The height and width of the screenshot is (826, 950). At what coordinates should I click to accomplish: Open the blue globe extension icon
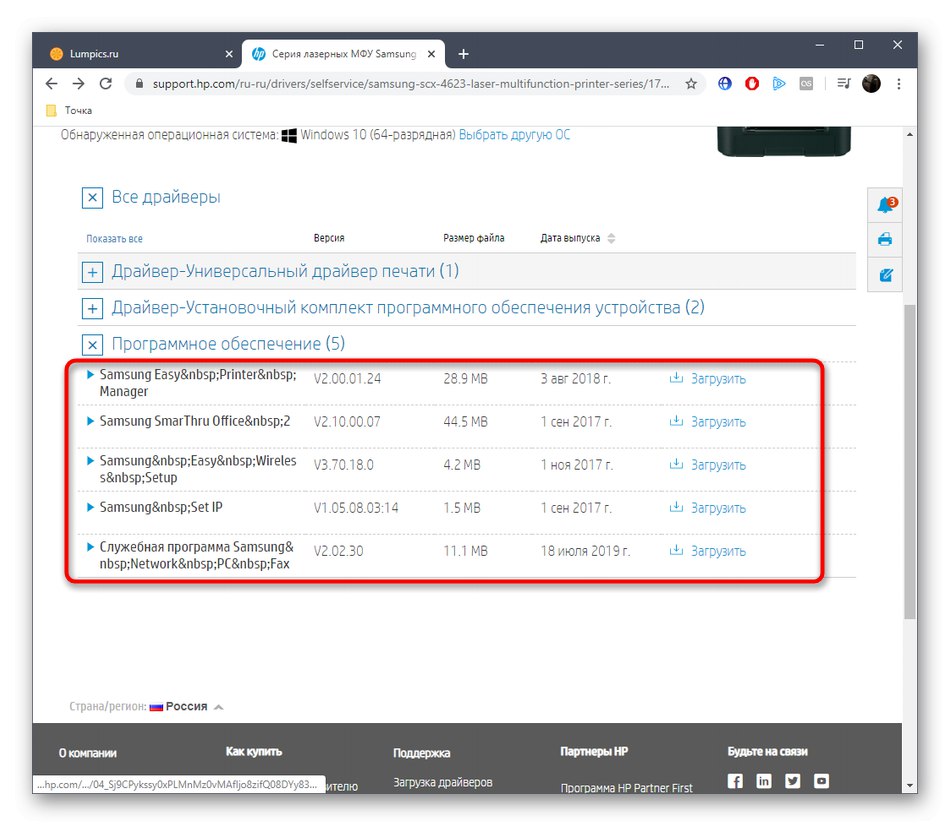pyautogui.click(x=725, y=84)
